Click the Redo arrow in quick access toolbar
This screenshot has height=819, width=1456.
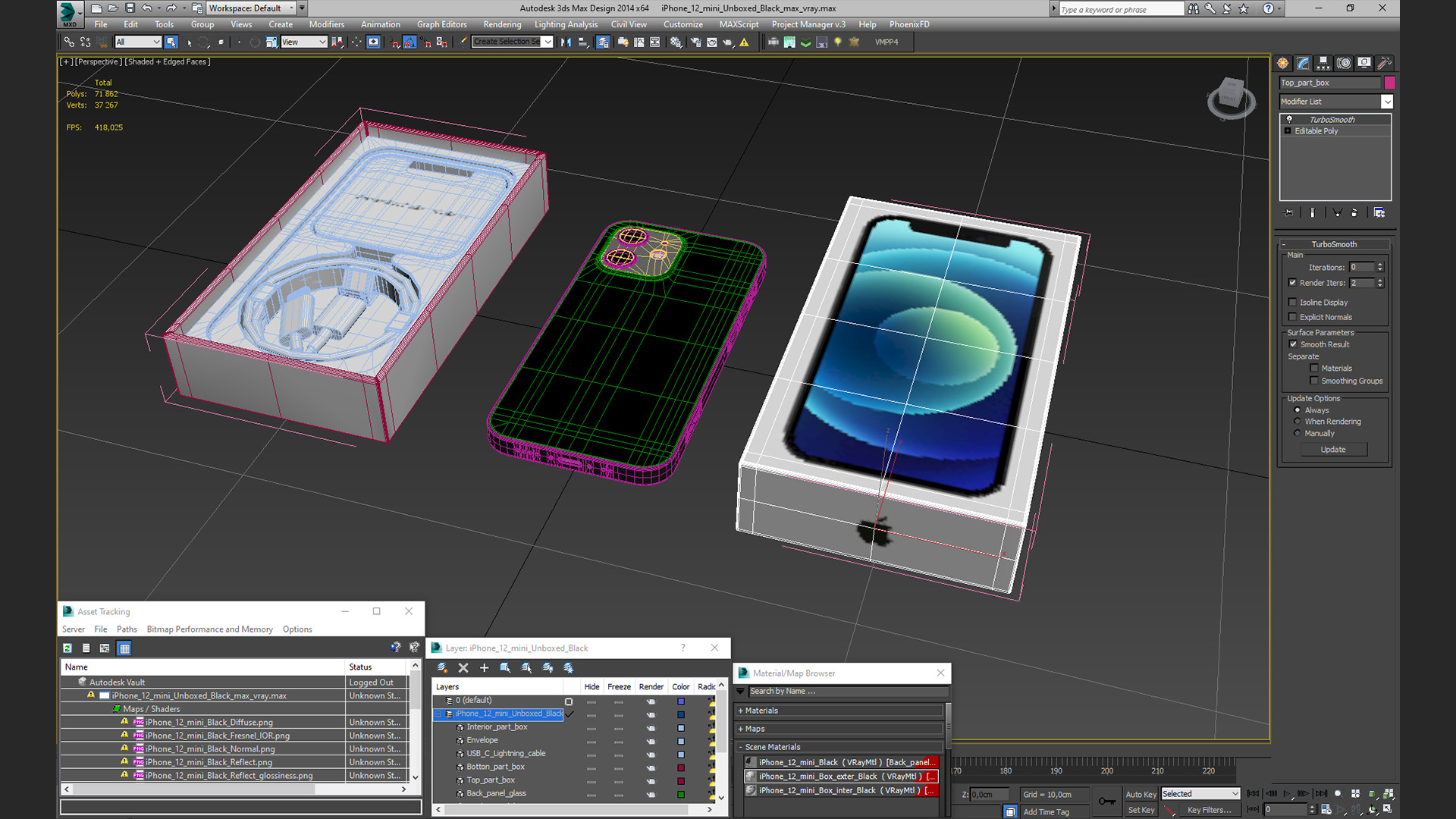pyautogui.click(x=171, y=8)
